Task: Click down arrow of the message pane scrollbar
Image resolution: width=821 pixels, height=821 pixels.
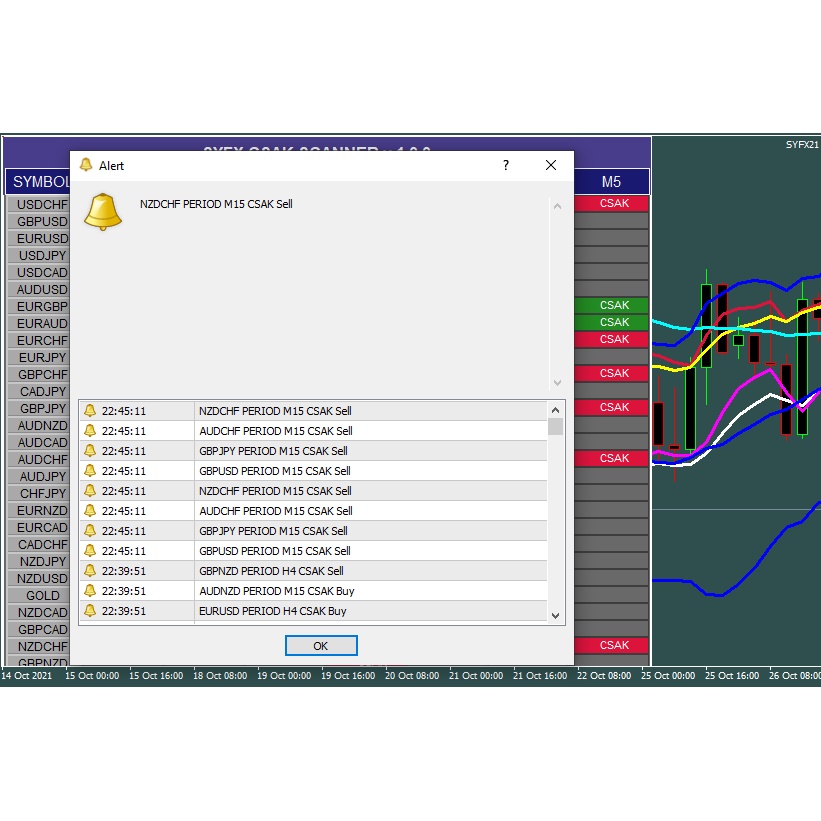Action: [x=557, y=383]
